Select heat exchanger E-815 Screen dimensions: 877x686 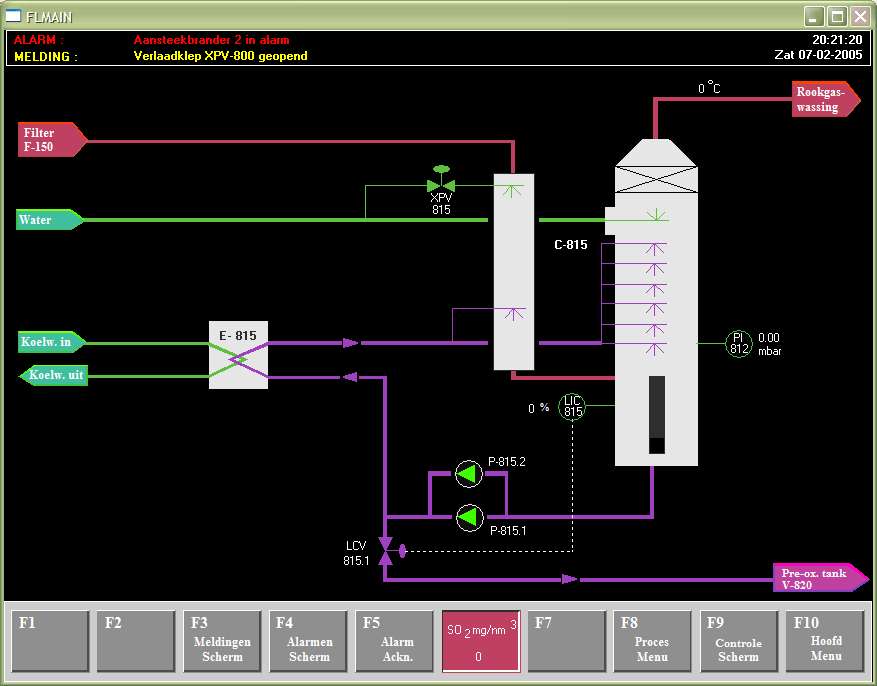pyautogui.click(x=238, y=355)
